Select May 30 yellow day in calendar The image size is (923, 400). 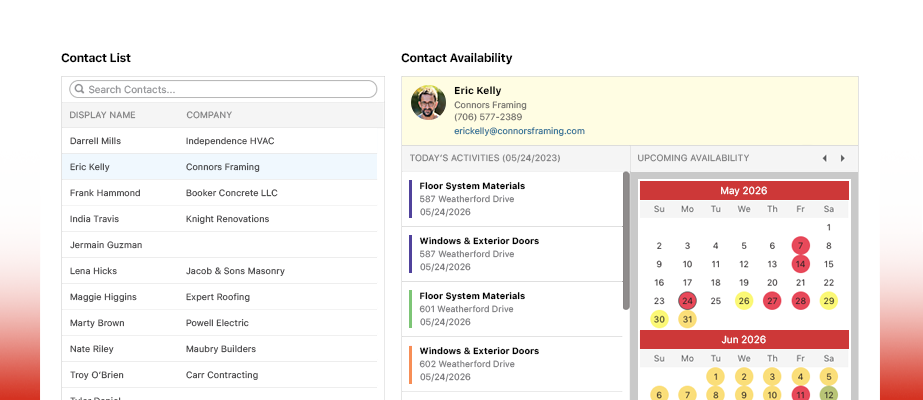click(x=659, y=319)
